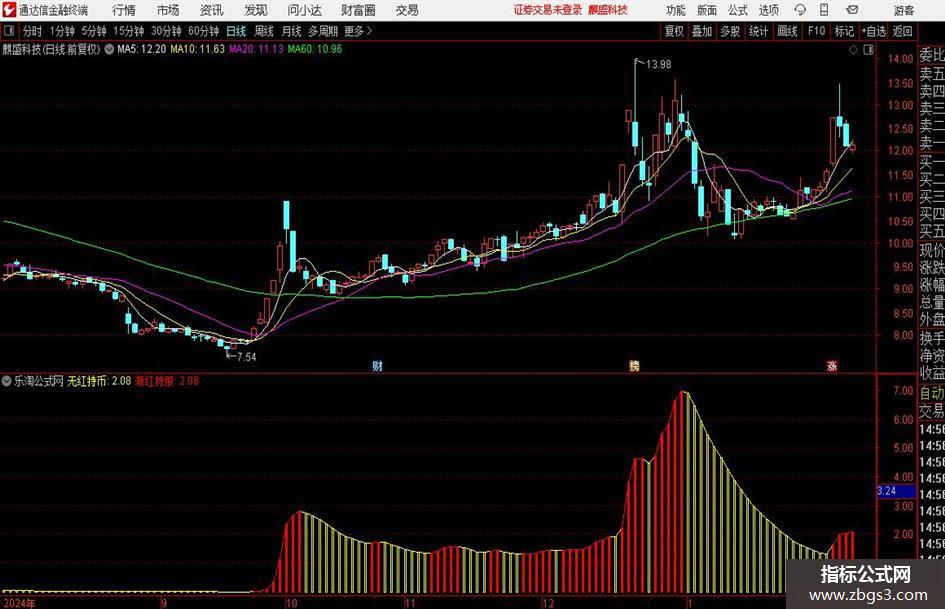The width and height of the screenshot is (945, 609).
Task: Expand the 更多 period options
Action: click(358, 31)
